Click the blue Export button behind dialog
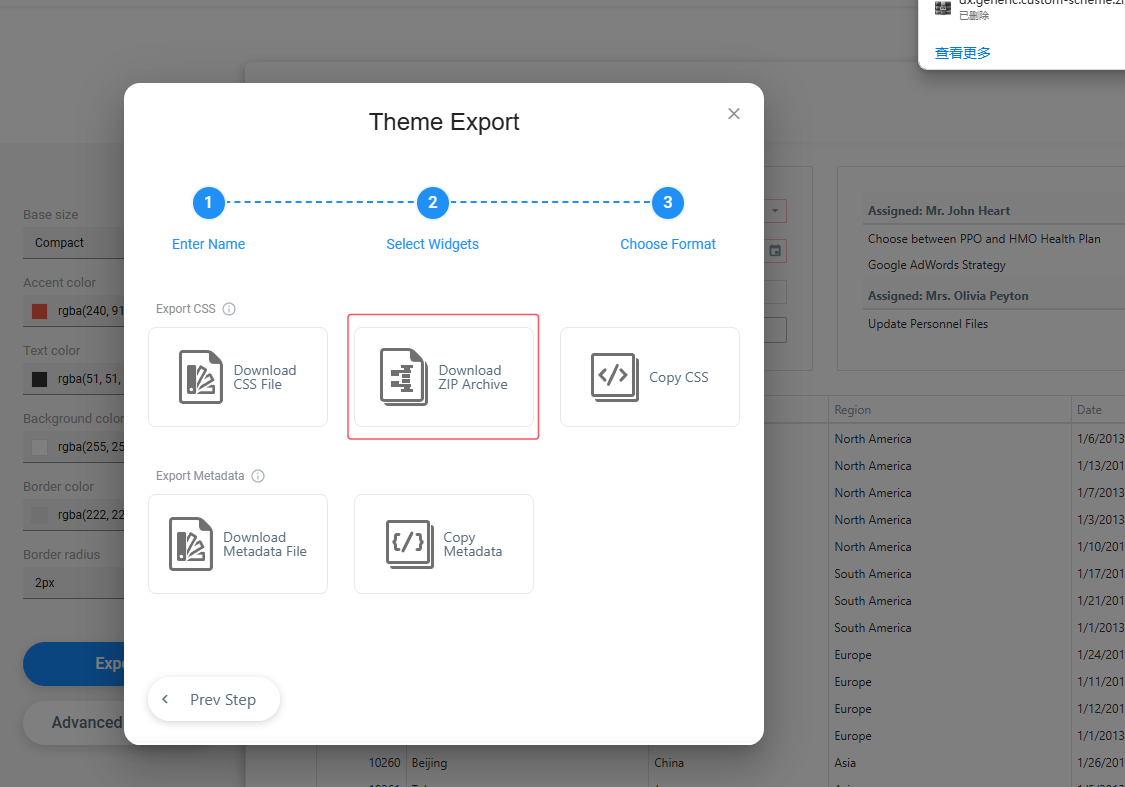Viewport: 1125px width, 787px height. [x=73, y=664]
